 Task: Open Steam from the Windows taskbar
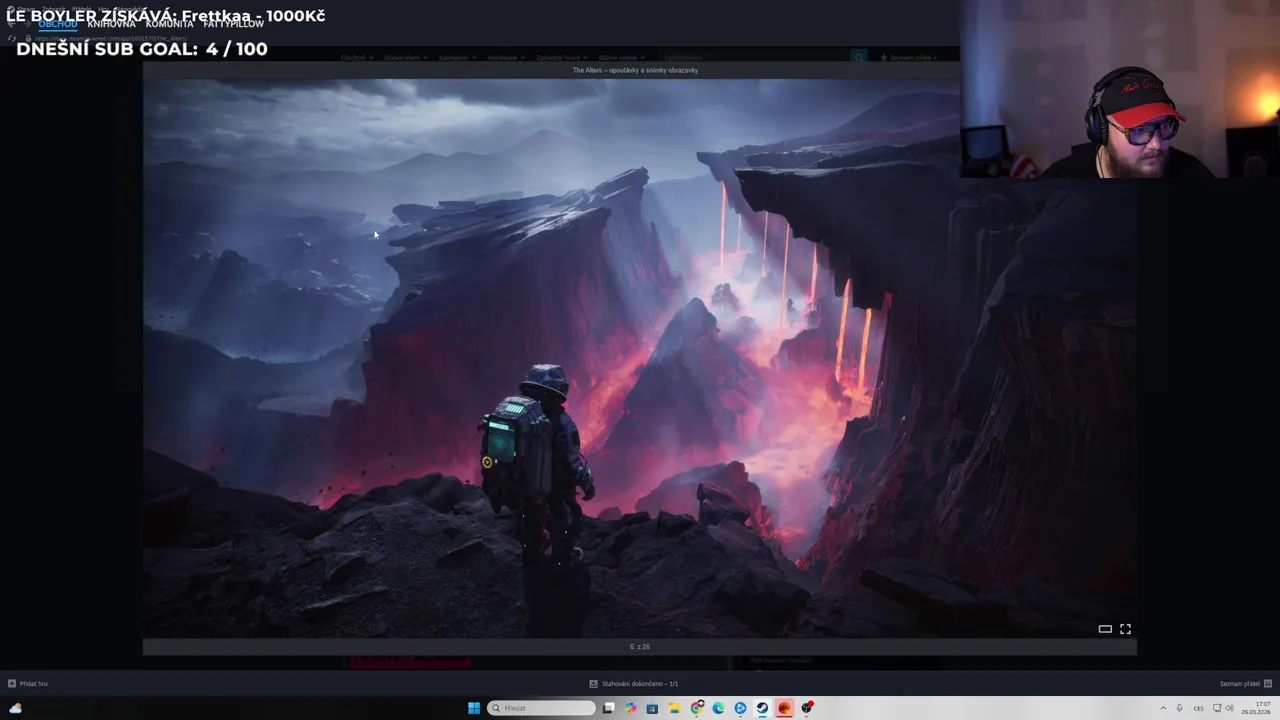762,708
